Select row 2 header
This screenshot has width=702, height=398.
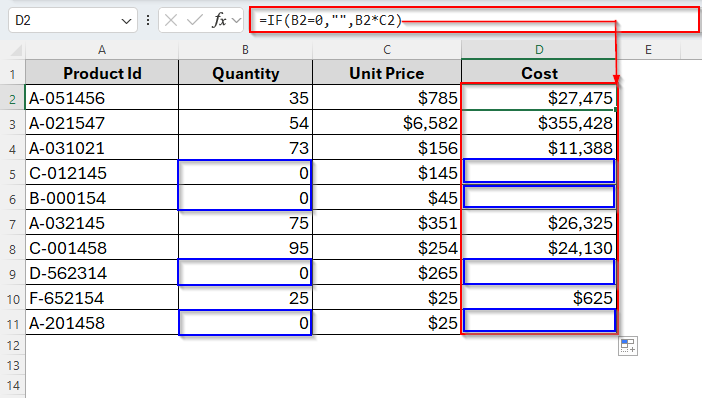point(13,98)
